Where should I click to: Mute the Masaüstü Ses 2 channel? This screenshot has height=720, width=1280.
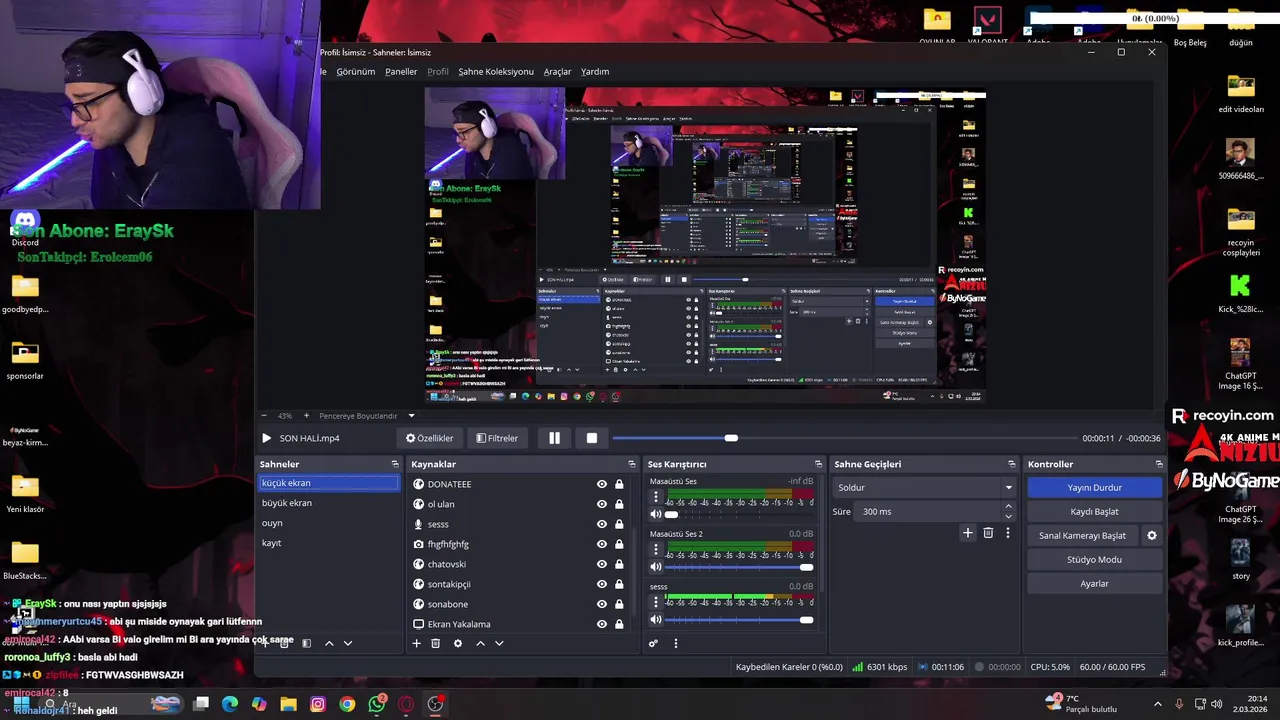click(656, 567)
